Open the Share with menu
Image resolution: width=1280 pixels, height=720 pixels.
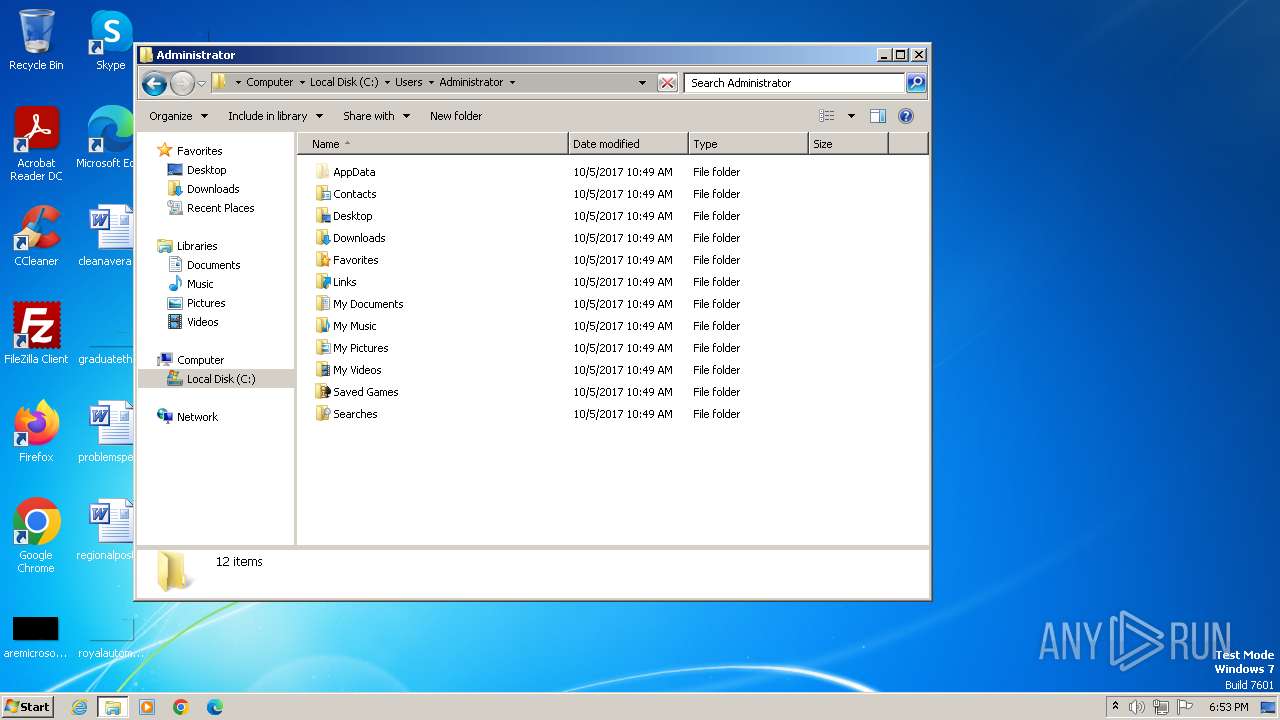point(376,116)
